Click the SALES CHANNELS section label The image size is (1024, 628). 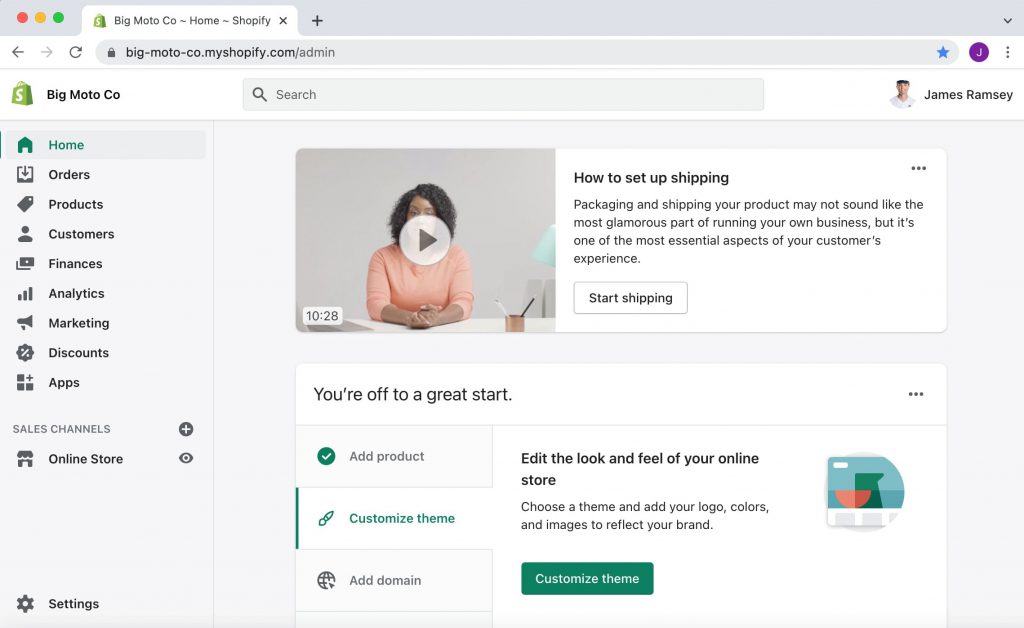(x=61, y=429)
